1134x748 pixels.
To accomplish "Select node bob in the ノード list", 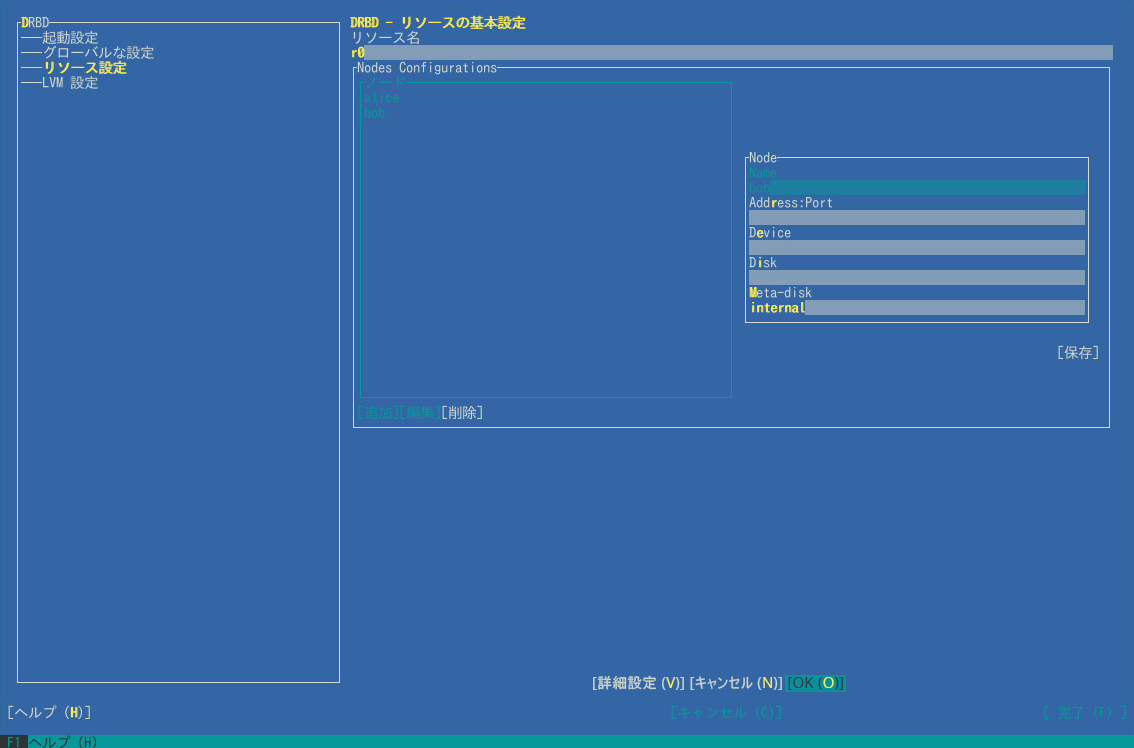I will [x=374, y=114].
